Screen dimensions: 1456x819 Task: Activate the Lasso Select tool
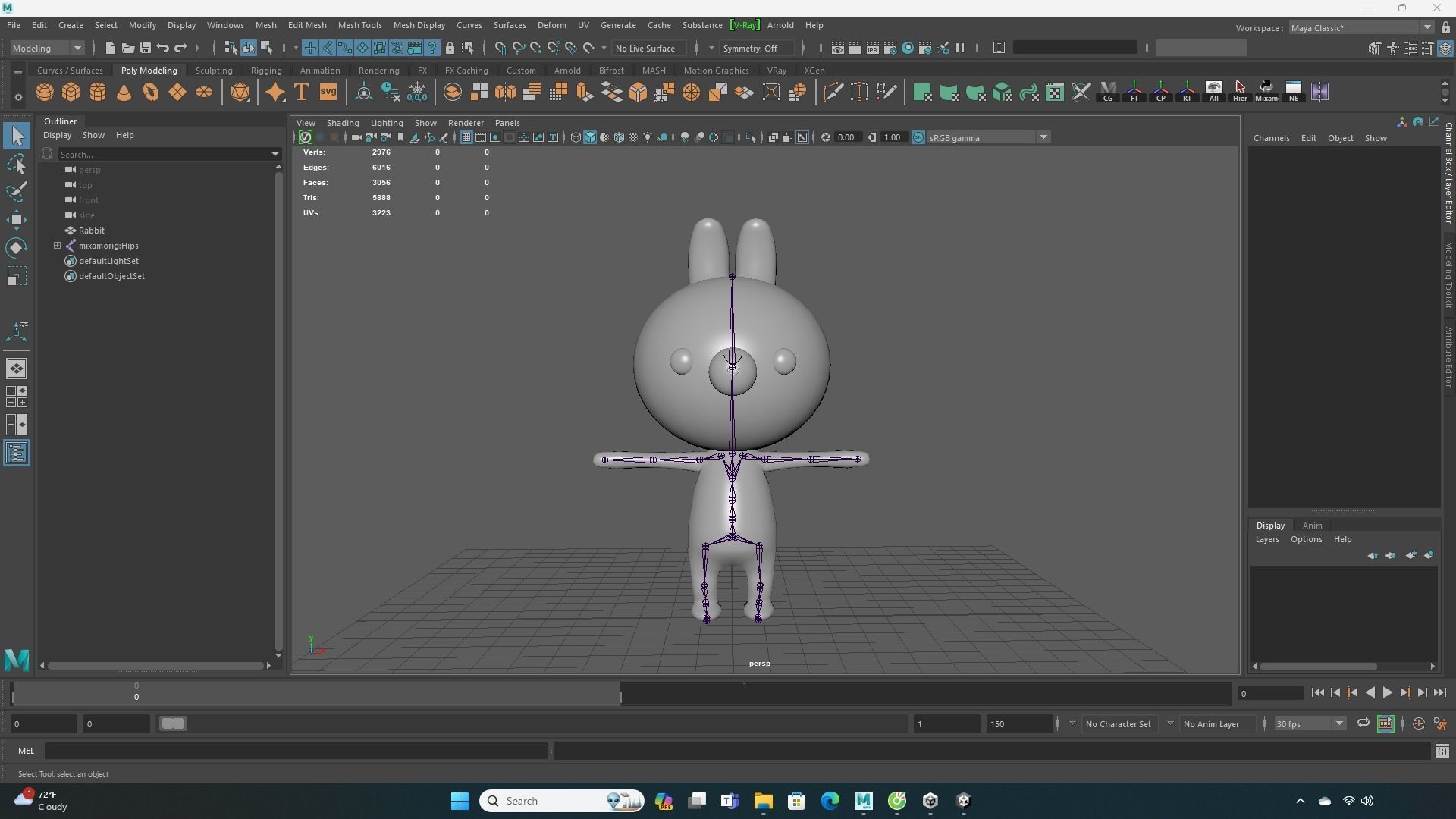click(17, 164)
